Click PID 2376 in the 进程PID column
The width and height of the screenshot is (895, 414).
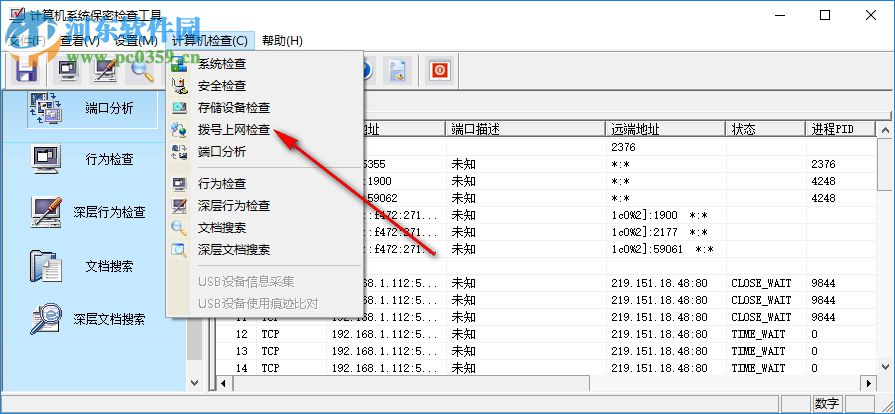coord(823,164)
